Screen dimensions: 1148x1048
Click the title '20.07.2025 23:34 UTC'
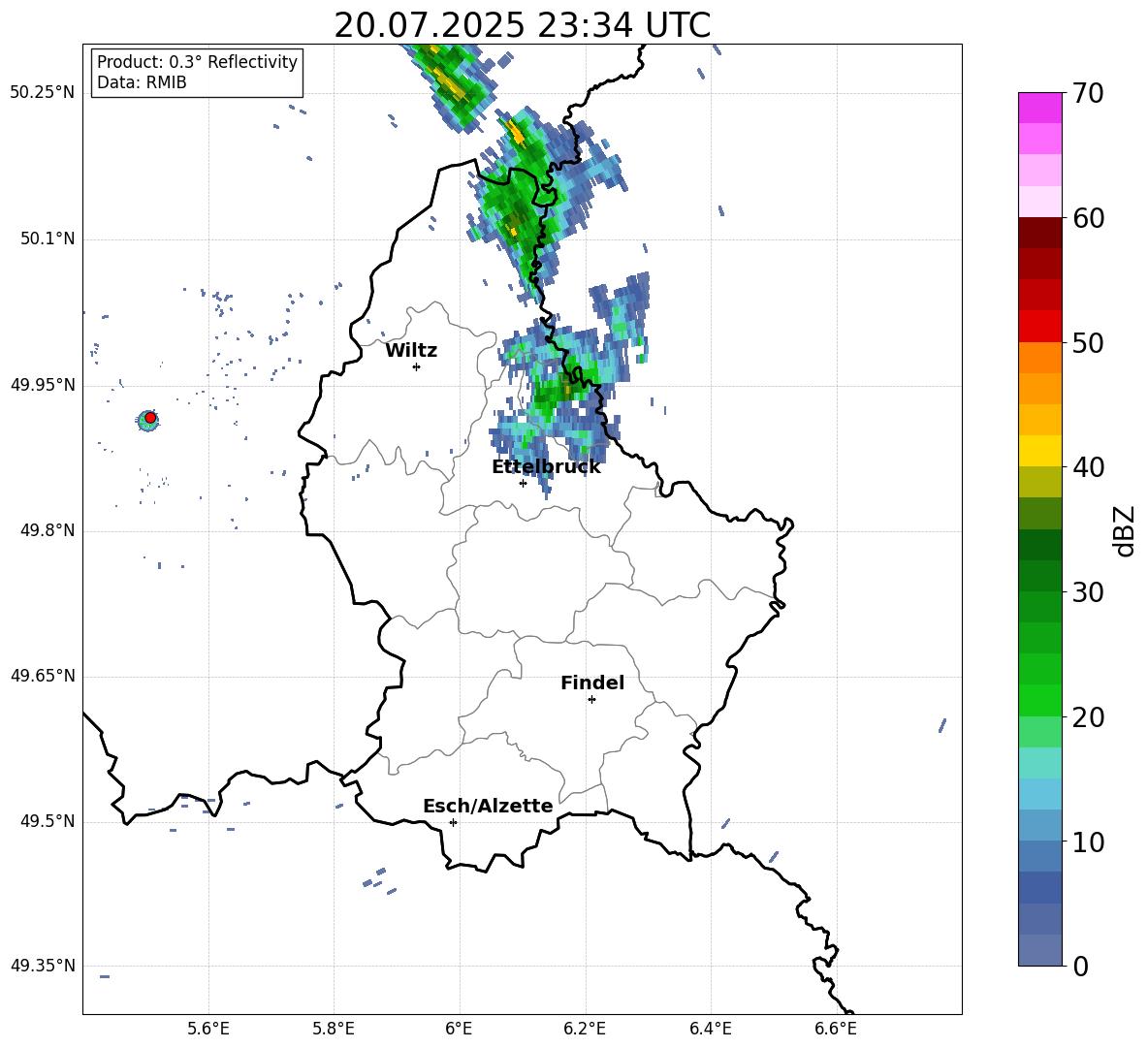pos(522,25)
